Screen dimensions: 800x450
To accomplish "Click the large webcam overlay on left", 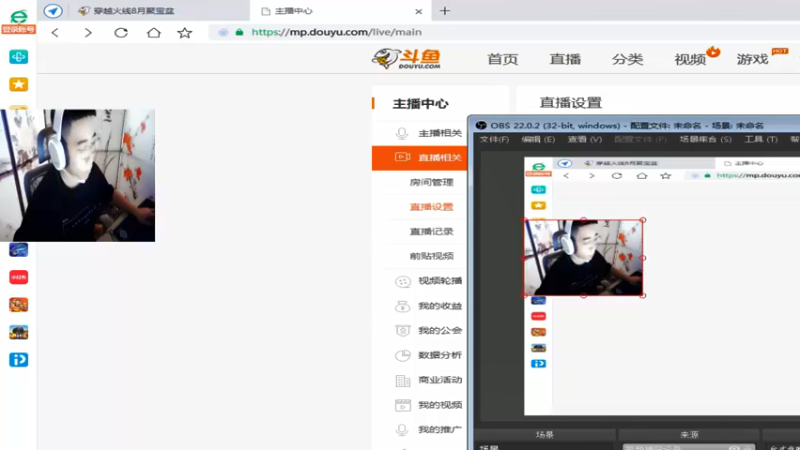I will pyautogui.click(x=78, y=175).
